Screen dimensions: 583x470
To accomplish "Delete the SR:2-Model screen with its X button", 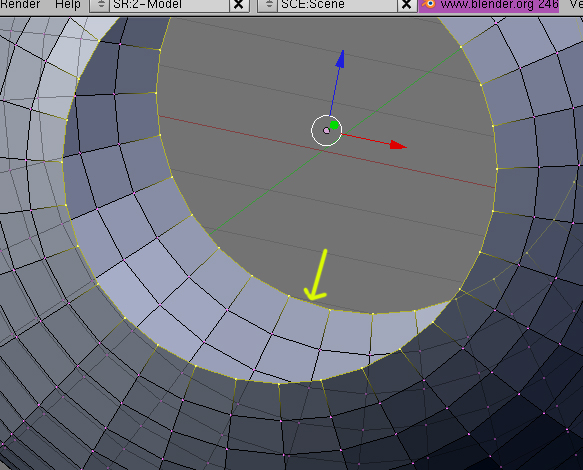I will (239, 5).
